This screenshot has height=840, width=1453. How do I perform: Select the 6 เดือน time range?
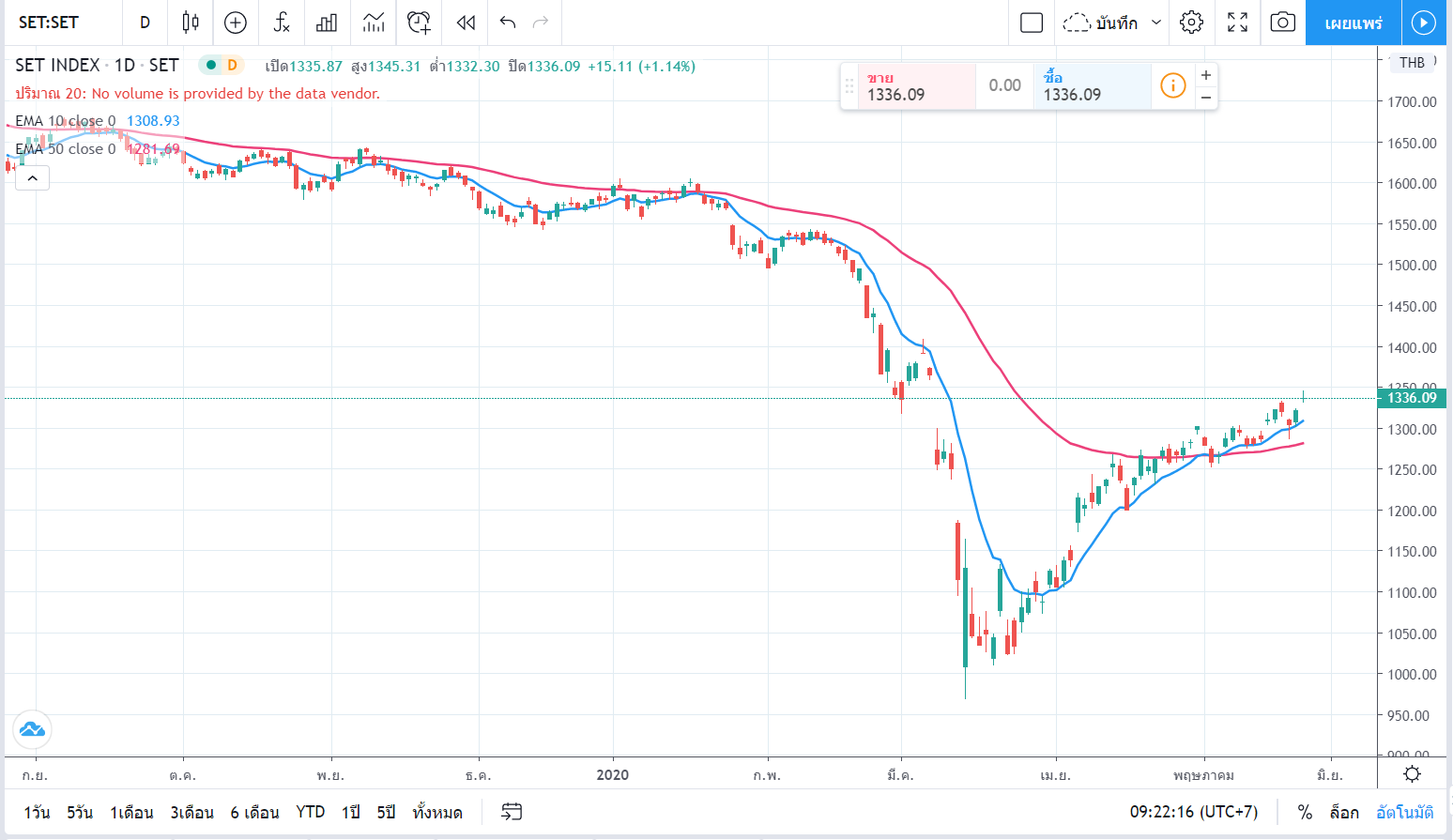pos(255,812)
